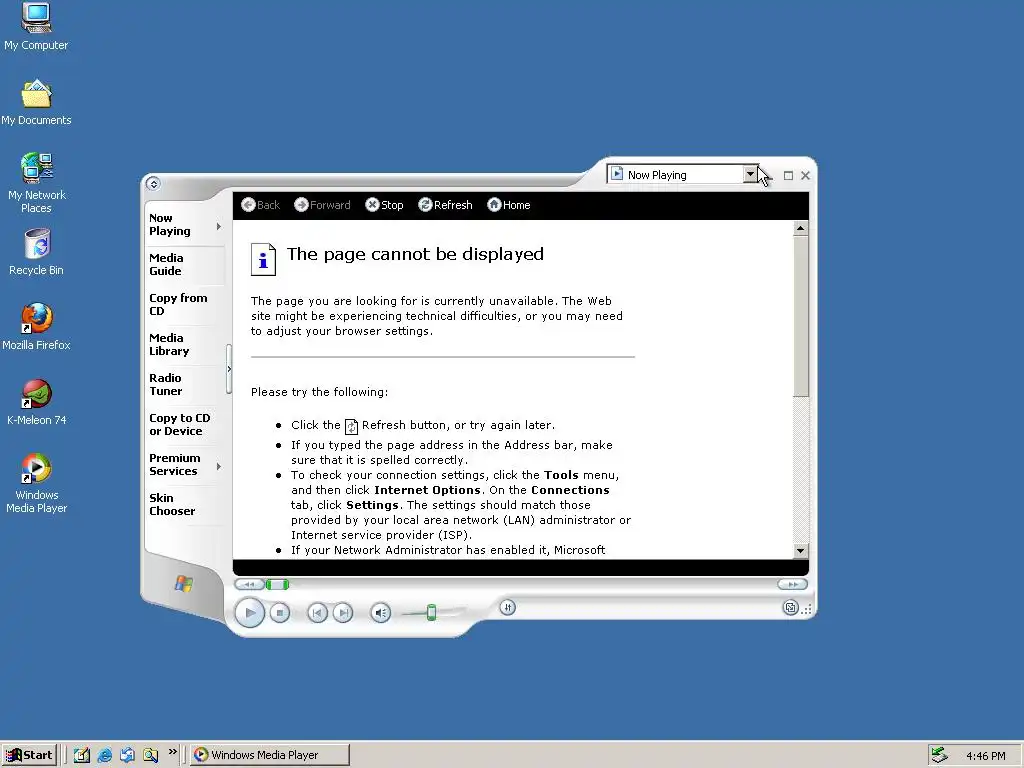1024x768 pixels.
Task: Click the Home icon in browser bar
Action: click(x=494, y=205)
